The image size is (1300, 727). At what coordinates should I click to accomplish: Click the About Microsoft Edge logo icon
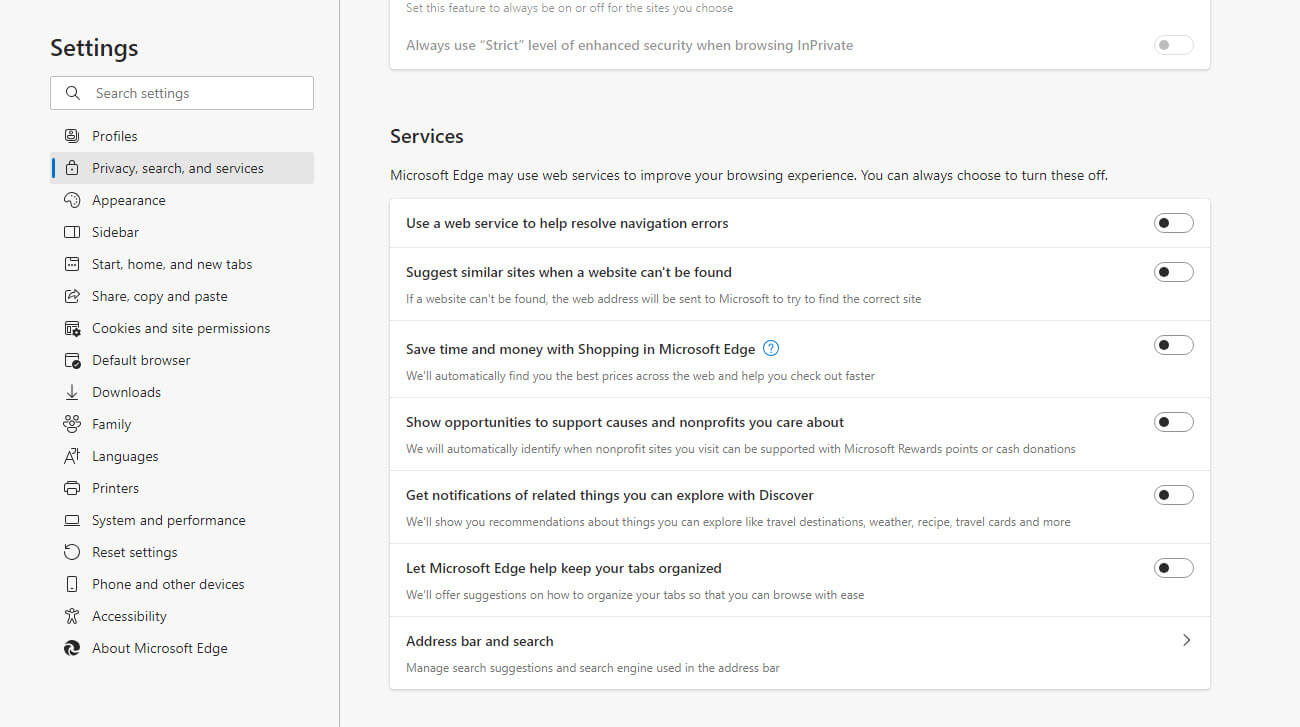(x=71, y=647)
